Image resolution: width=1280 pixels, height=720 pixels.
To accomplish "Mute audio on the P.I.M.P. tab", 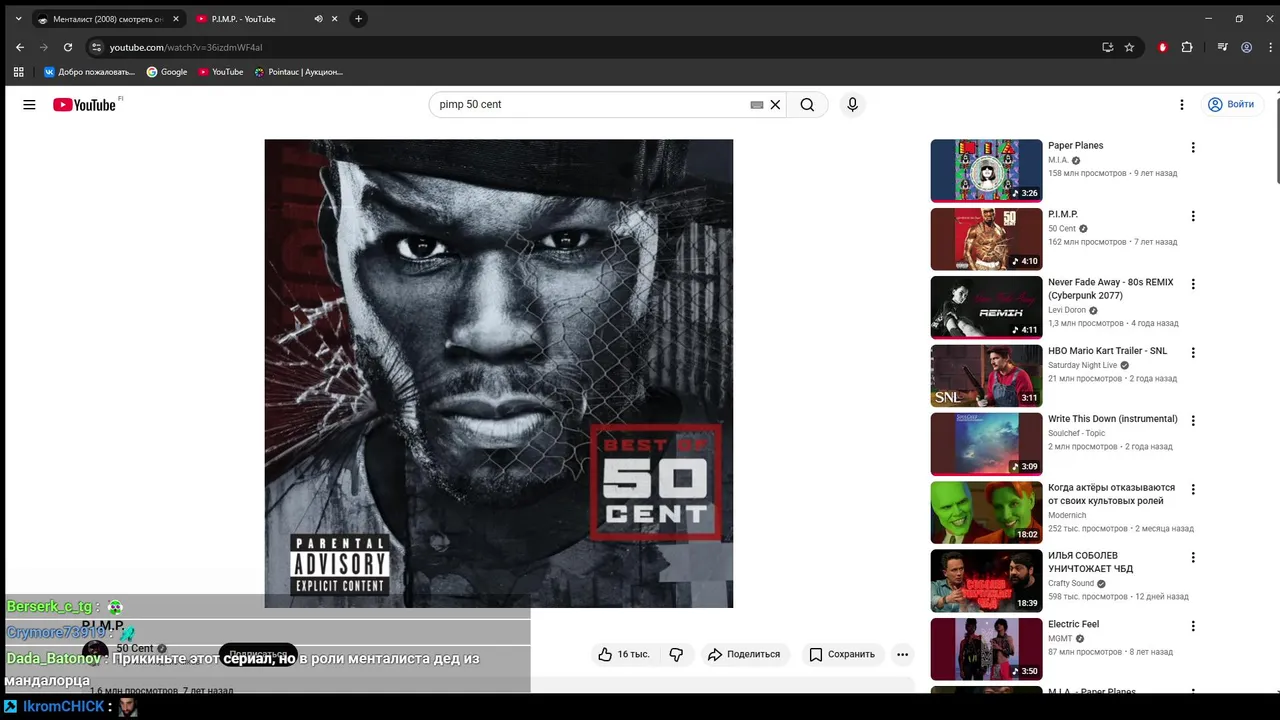I will click(318, 19).
